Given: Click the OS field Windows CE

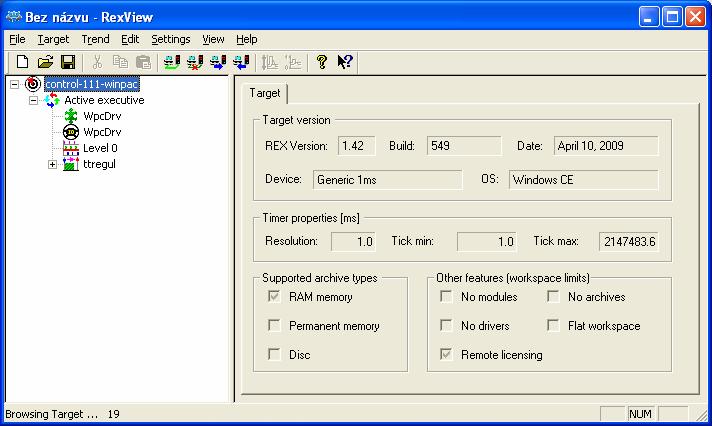Looking at the screenshot, I should pos(583,179).
